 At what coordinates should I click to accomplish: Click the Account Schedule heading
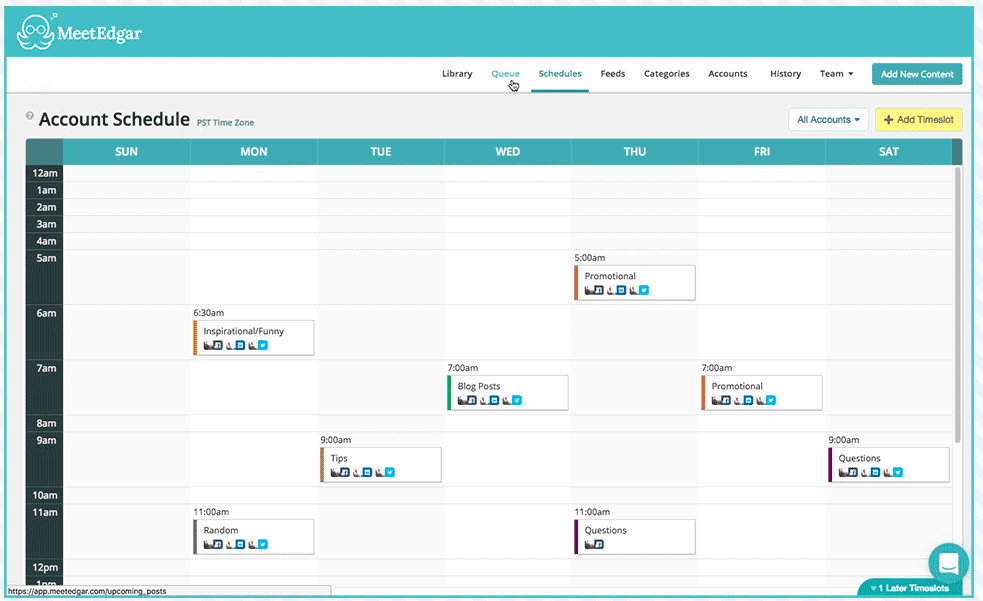(x=114, y=119)
